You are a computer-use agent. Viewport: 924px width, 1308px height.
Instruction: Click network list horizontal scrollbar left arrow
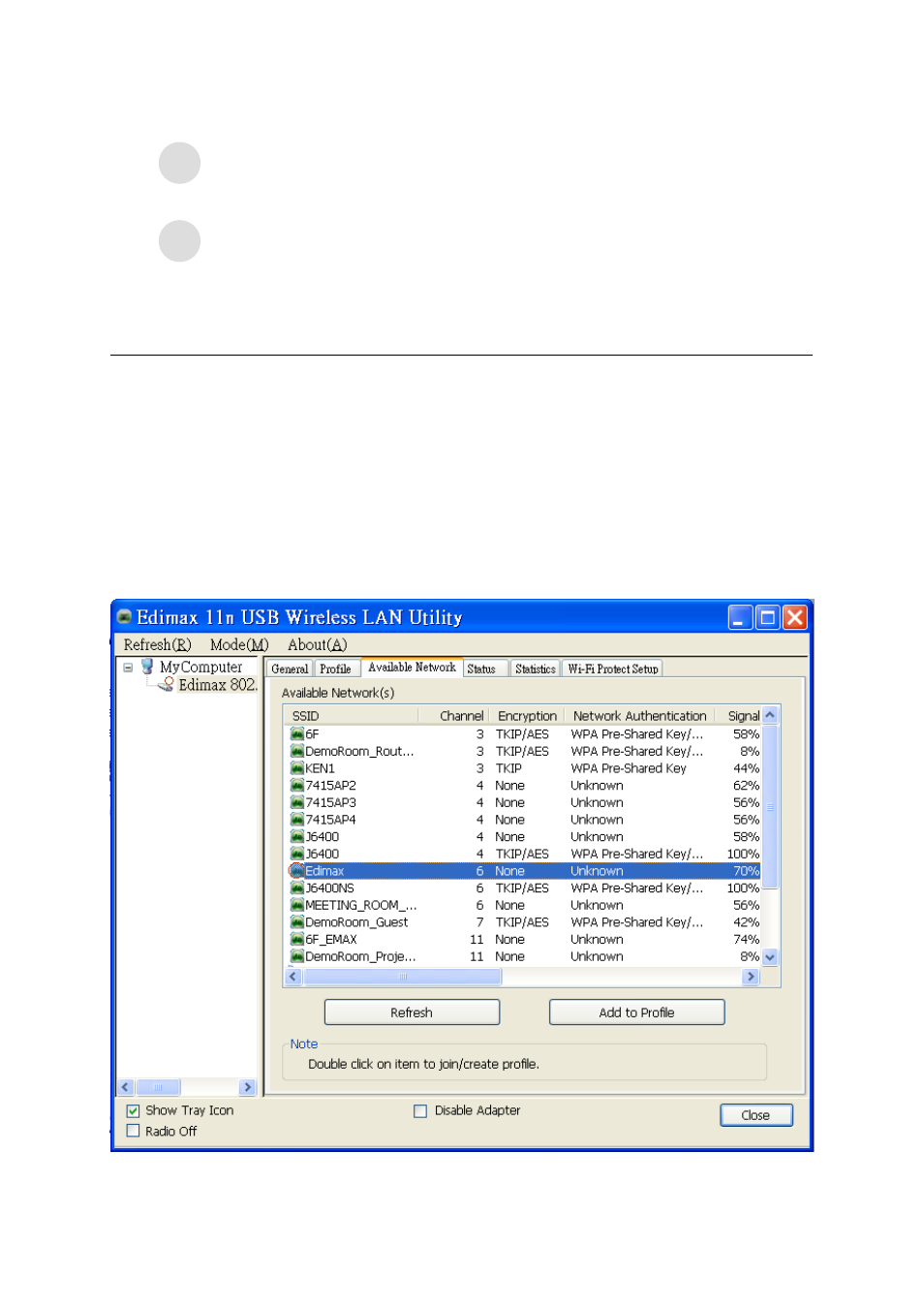(x=293, y=977)
